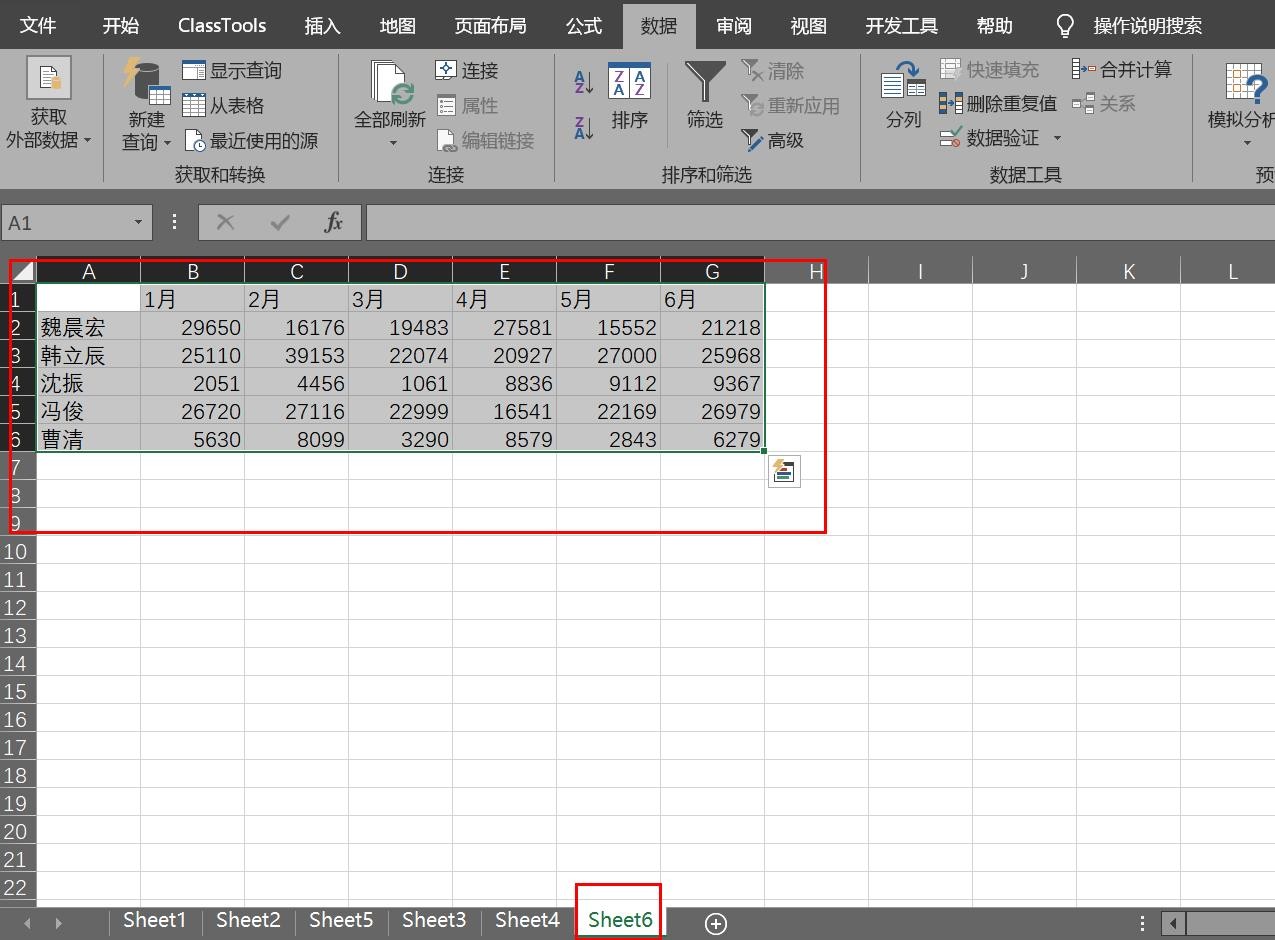Open the custom Sort (排序) dialog

point(629,97)
